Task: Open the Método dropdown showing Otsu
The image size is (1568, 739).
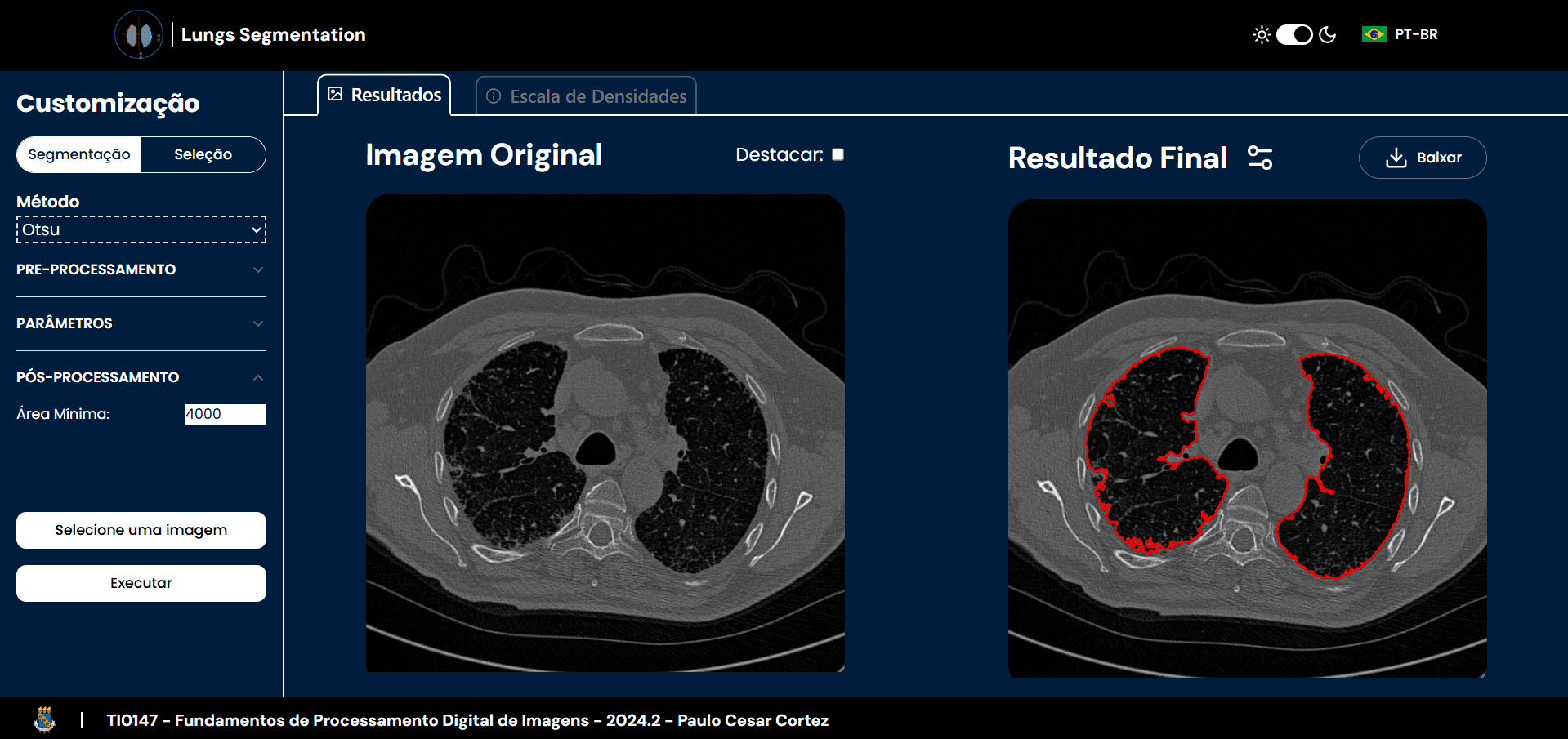Action: [141, 229]
